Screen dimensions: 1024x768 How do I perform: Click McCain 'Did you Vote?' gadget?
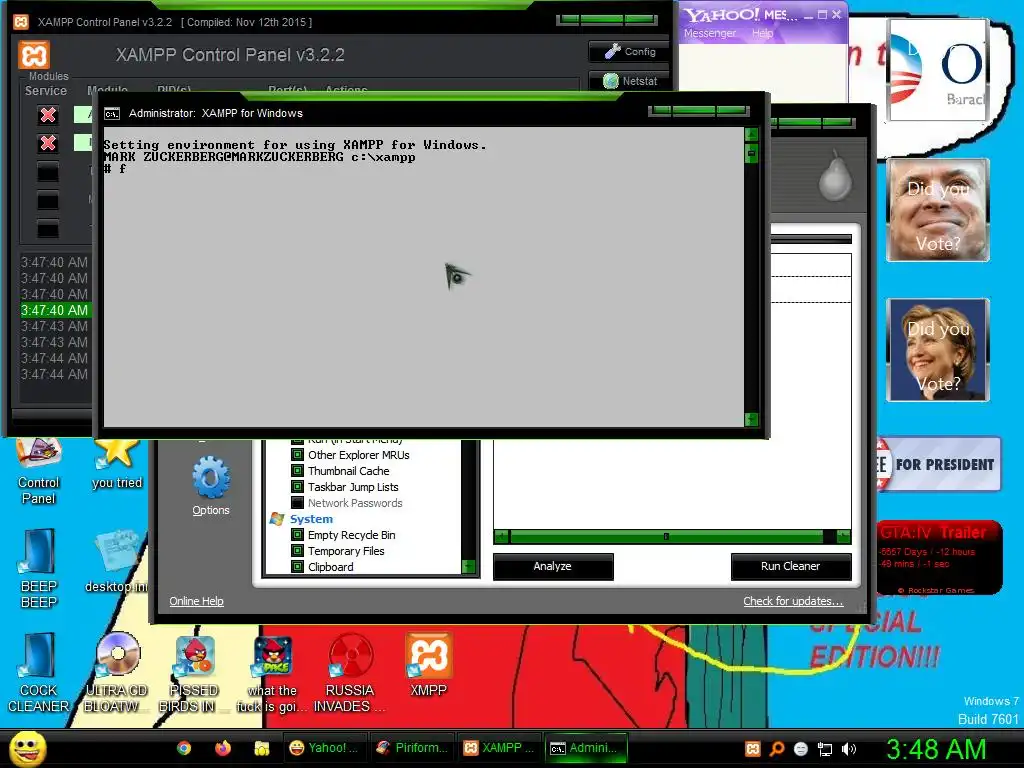coord(938,210)
